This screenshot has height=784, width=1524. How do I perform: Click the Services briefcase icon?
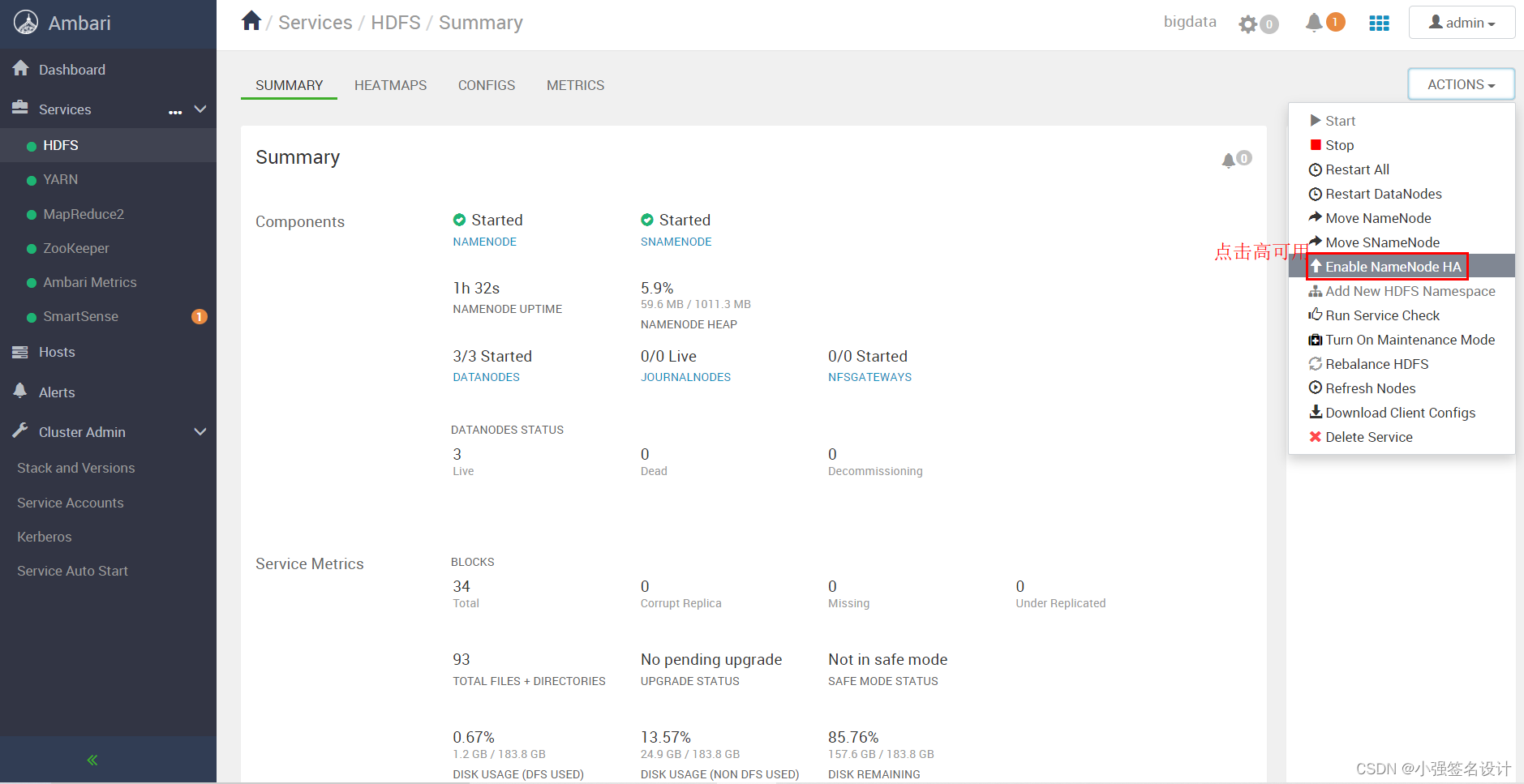coord(20,108)
